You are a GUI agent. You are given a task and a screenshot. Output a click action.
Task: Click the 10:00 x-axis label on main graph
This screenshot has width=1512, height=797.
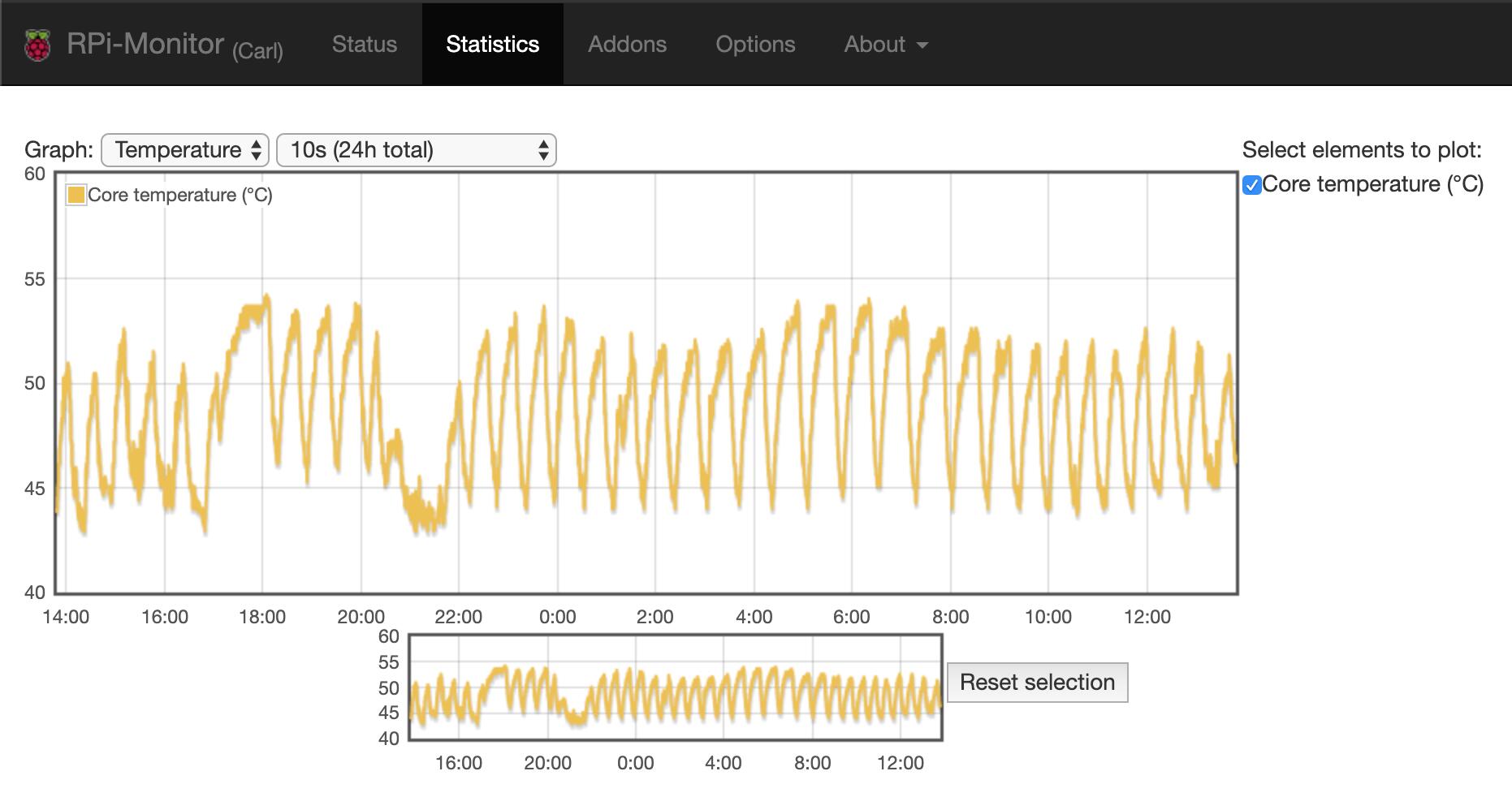pos(1048,617)
